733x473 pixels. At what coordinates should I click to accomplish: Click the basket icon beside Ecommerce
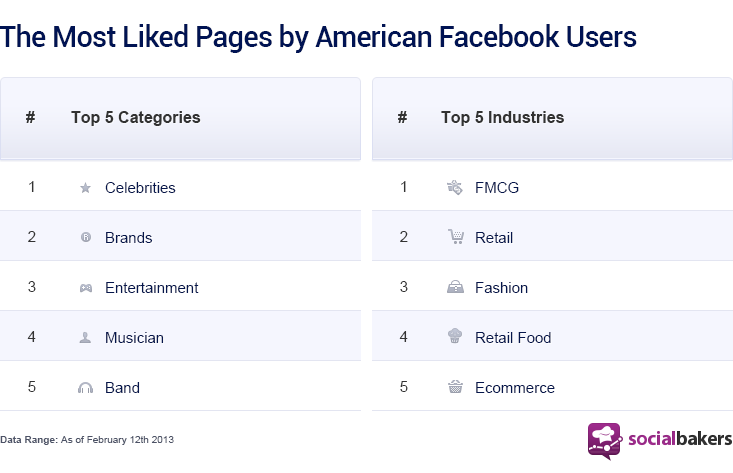click(455, 387)
